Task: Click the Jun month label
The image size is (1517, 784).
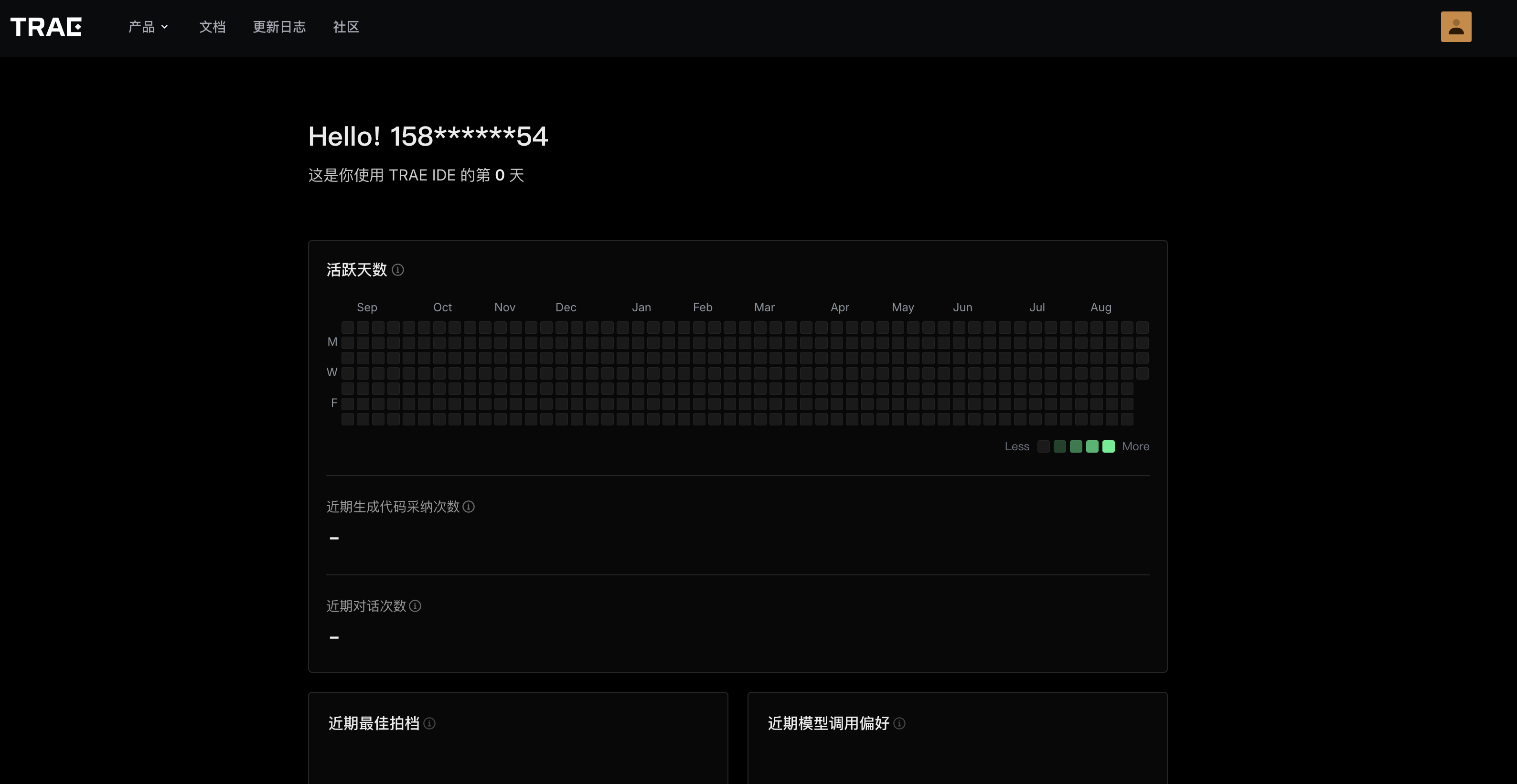Action: (x=963, y=307)
